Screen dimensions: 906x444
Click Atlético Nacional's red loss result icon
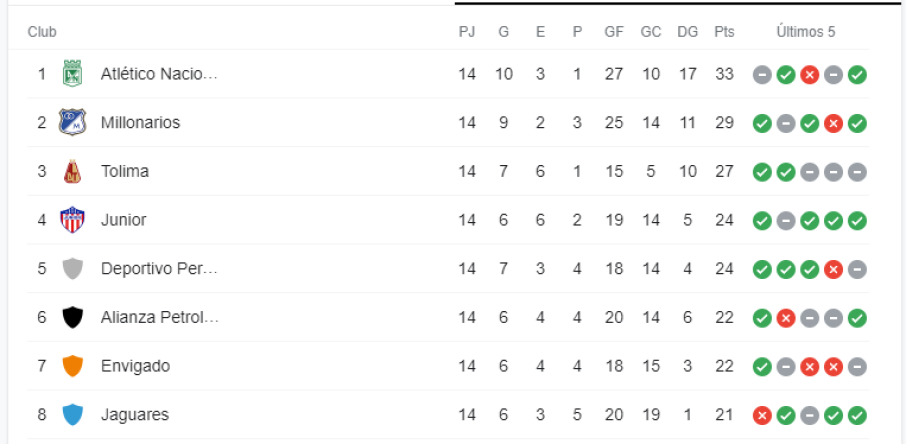pyautogui.click(x=810, y=74)
